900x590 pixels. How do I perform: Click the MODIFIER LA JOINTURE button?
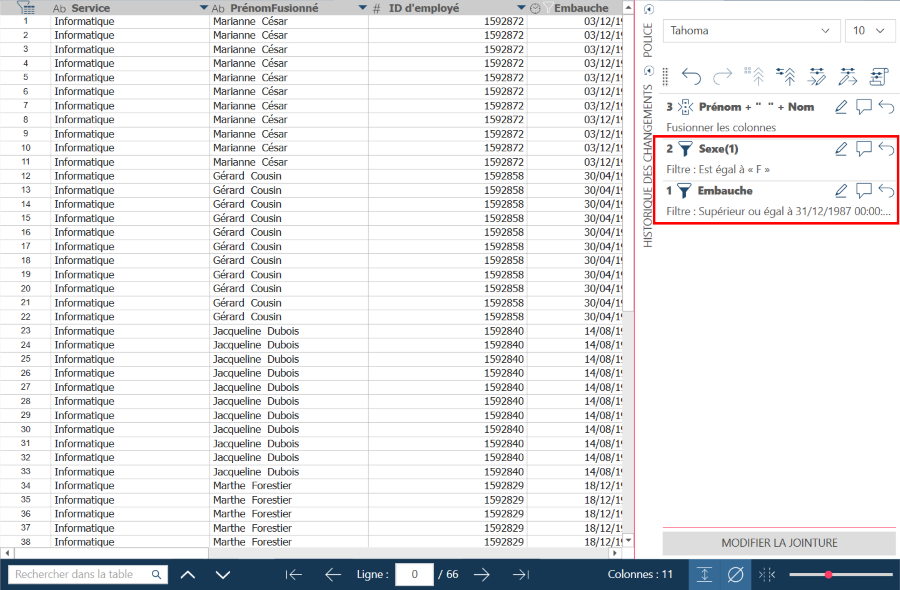[779, 543]
